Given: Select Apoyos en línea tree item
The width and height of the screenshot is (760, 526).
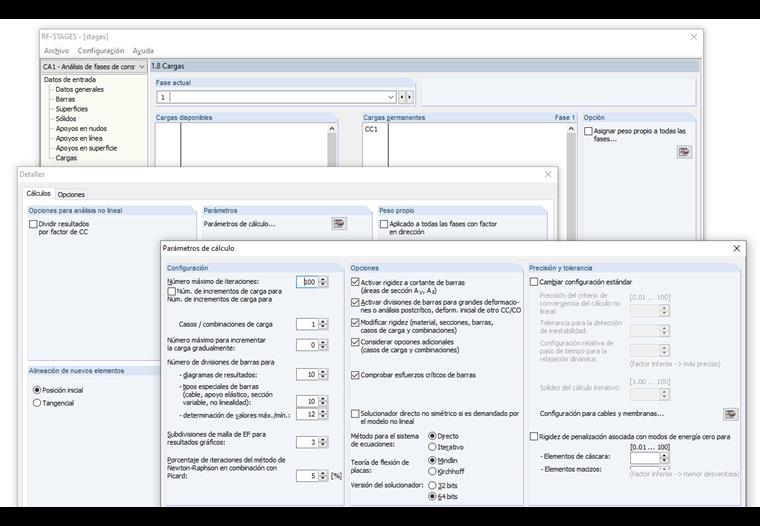Looking at the screenshot, I should pyautogui.click(x=79, y=138).
